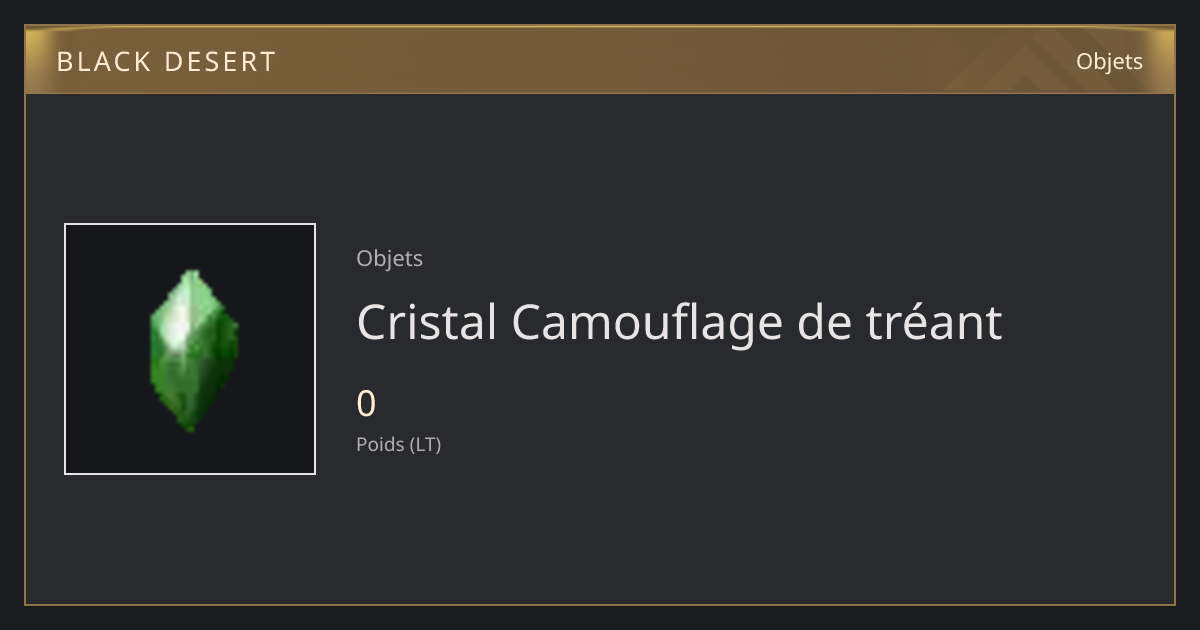Click the Cristal Camouflage de tréant heading
The height and width of the screenshot is (630, 1200).
[x=679, y=322]
